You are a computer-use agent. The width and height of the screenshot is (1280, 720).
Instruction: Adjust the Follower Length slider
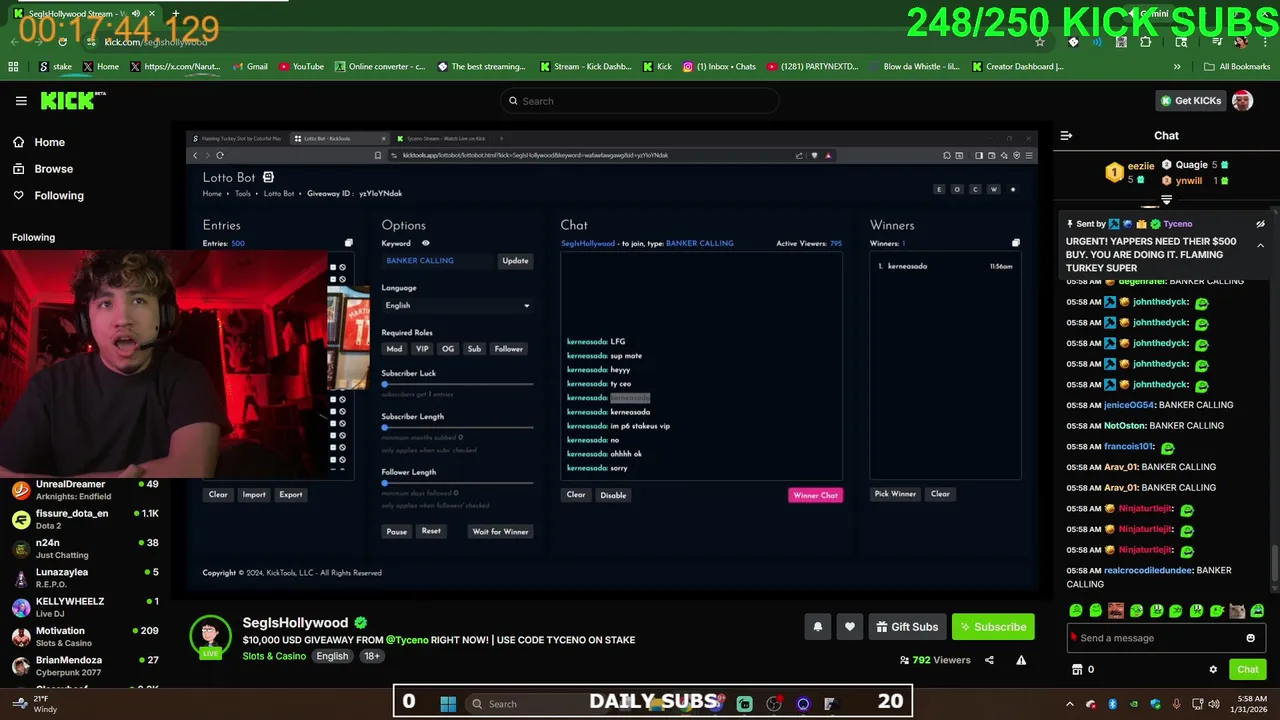[x=457, y=483]
